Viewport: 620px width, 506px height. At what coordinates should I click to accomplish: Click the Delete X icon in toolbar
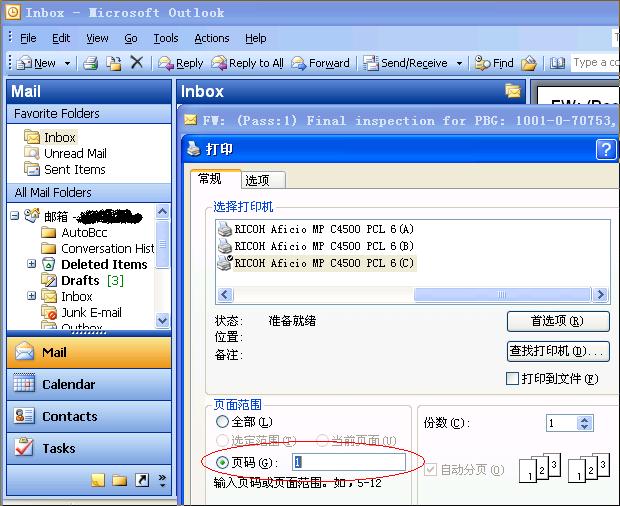(x=137, y=62)
